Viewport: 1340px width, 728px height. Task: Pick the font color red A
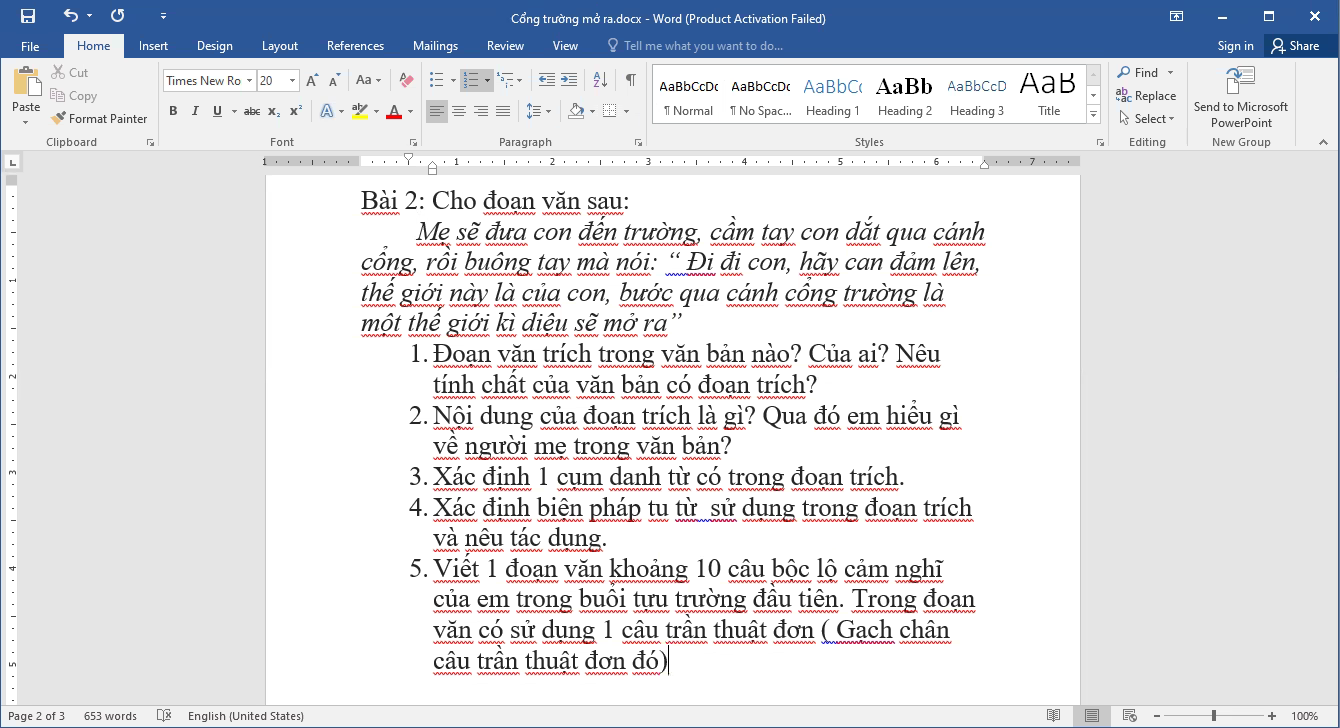(x=394, y=111)
